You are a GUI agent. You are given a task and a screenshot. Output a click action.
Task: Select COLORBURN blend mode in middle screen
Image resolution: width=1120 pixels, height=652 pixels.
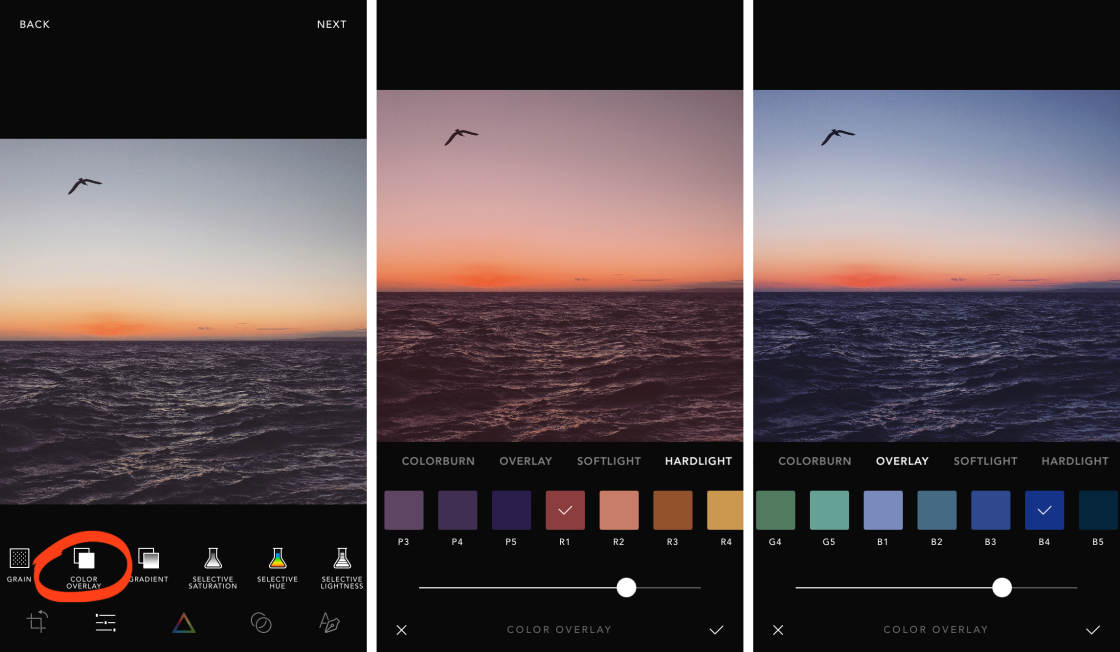pyautogui.click(x=438, y=461)
